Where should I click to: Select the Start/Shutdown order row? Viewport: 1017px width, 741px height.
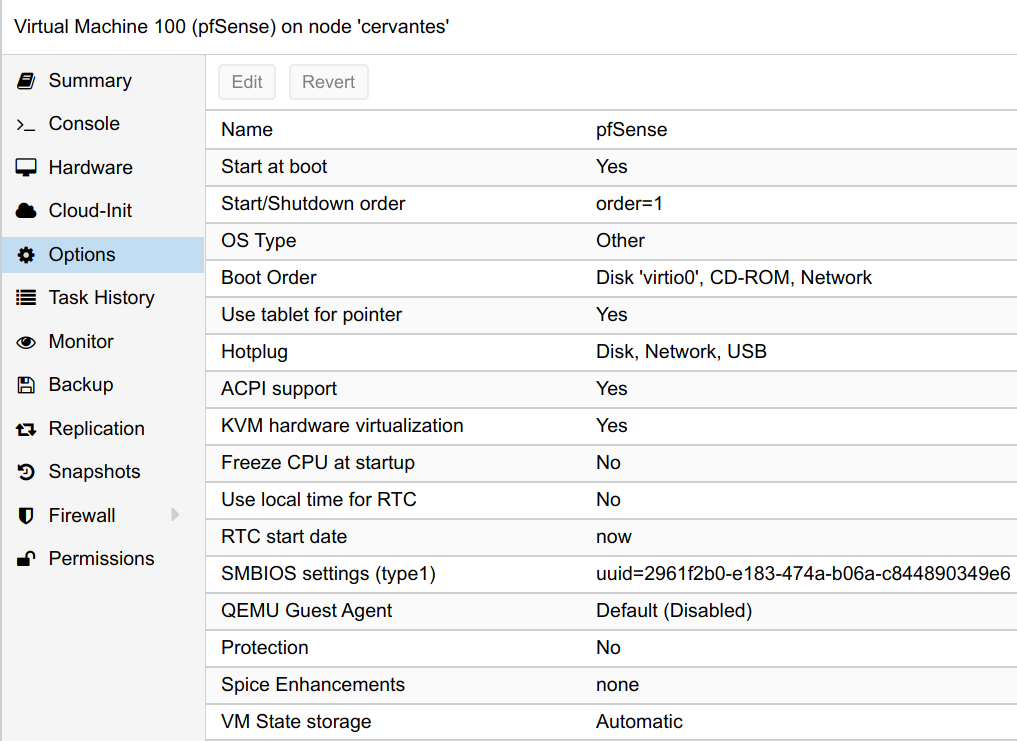(x=612, y=204)
